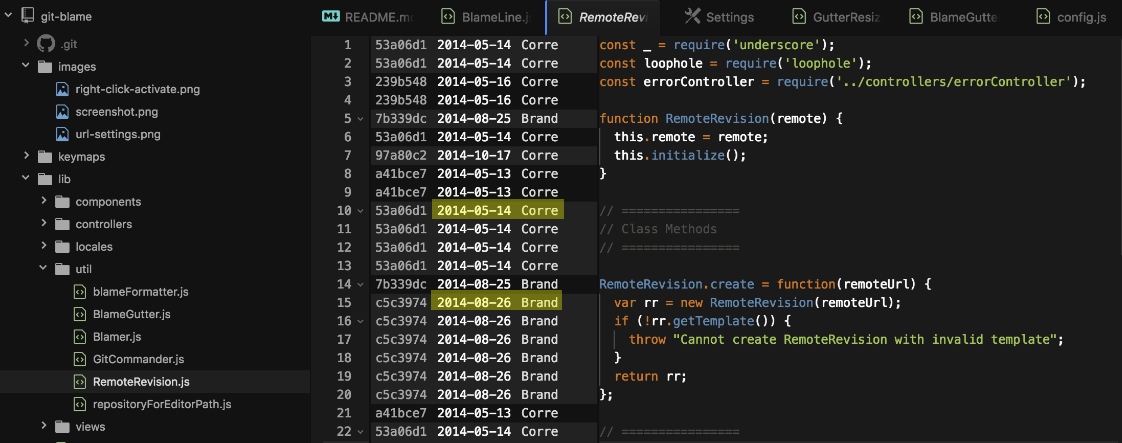This screenshot has width=1122, height=443.
Task: Expand the views folder chevron
Action: [43, 427]
